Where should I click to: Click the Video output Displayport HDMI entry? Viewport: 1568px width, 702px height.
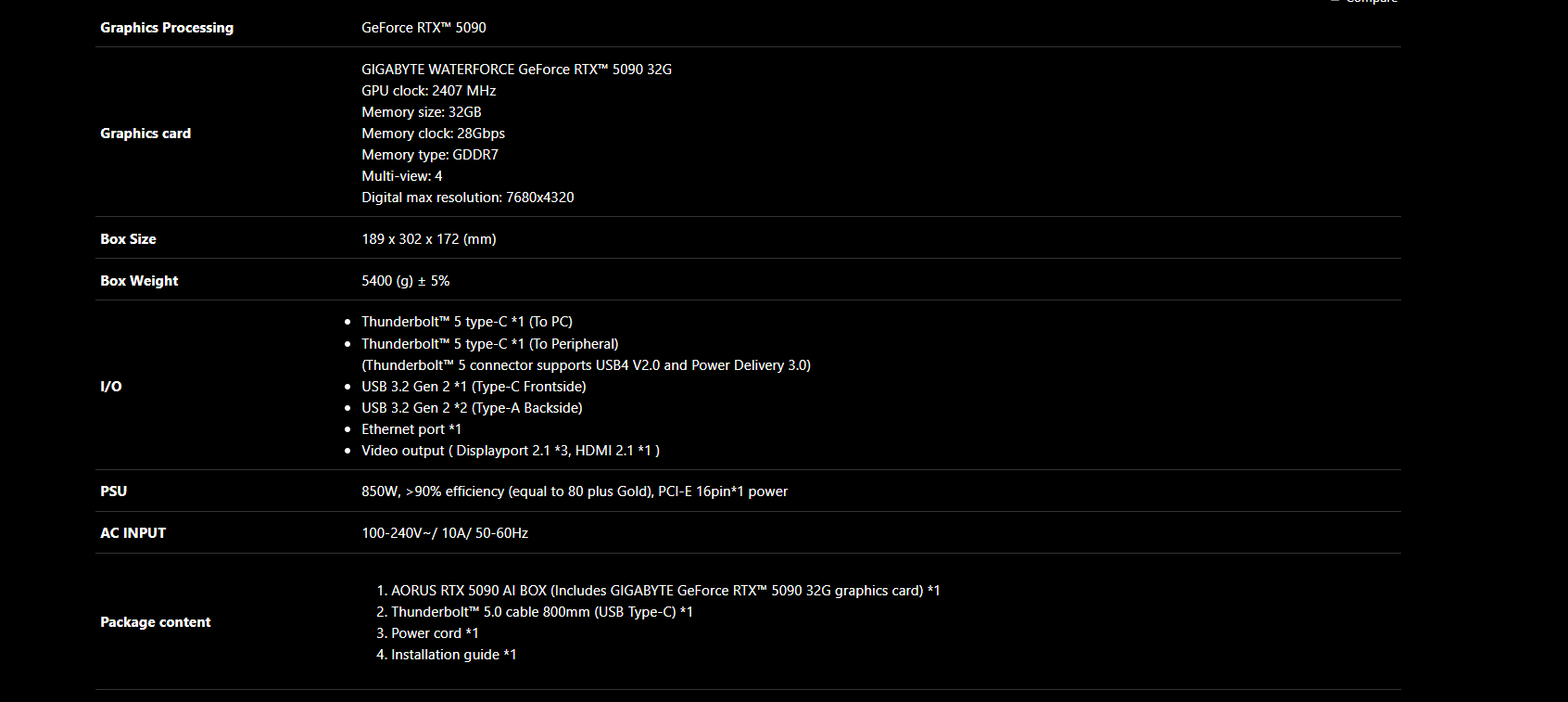510,451
